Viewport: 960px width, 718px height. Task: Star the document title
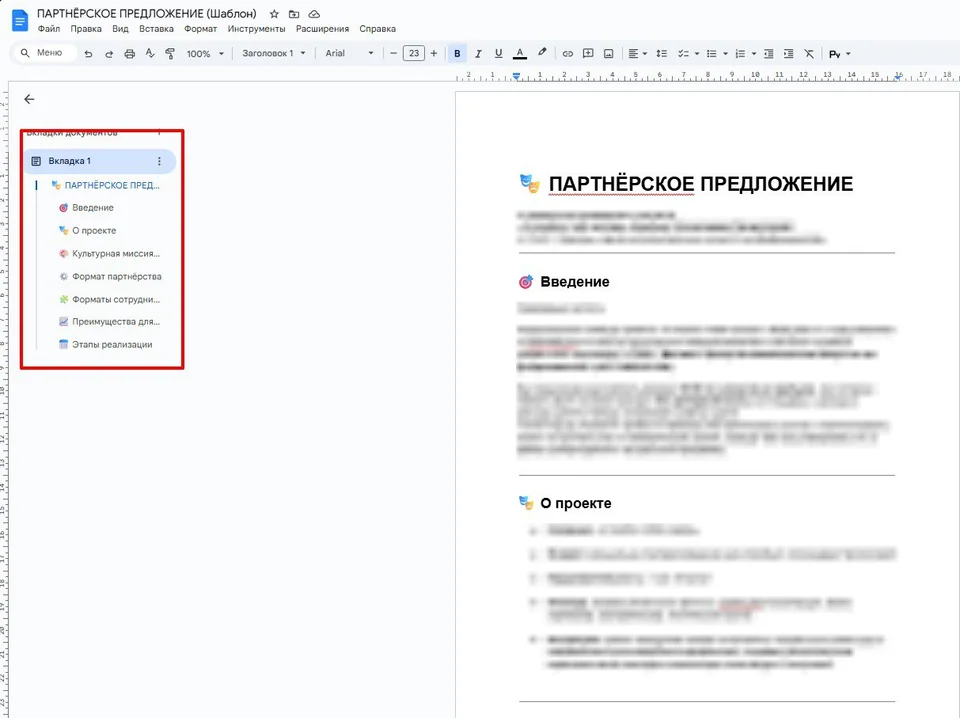274,13
